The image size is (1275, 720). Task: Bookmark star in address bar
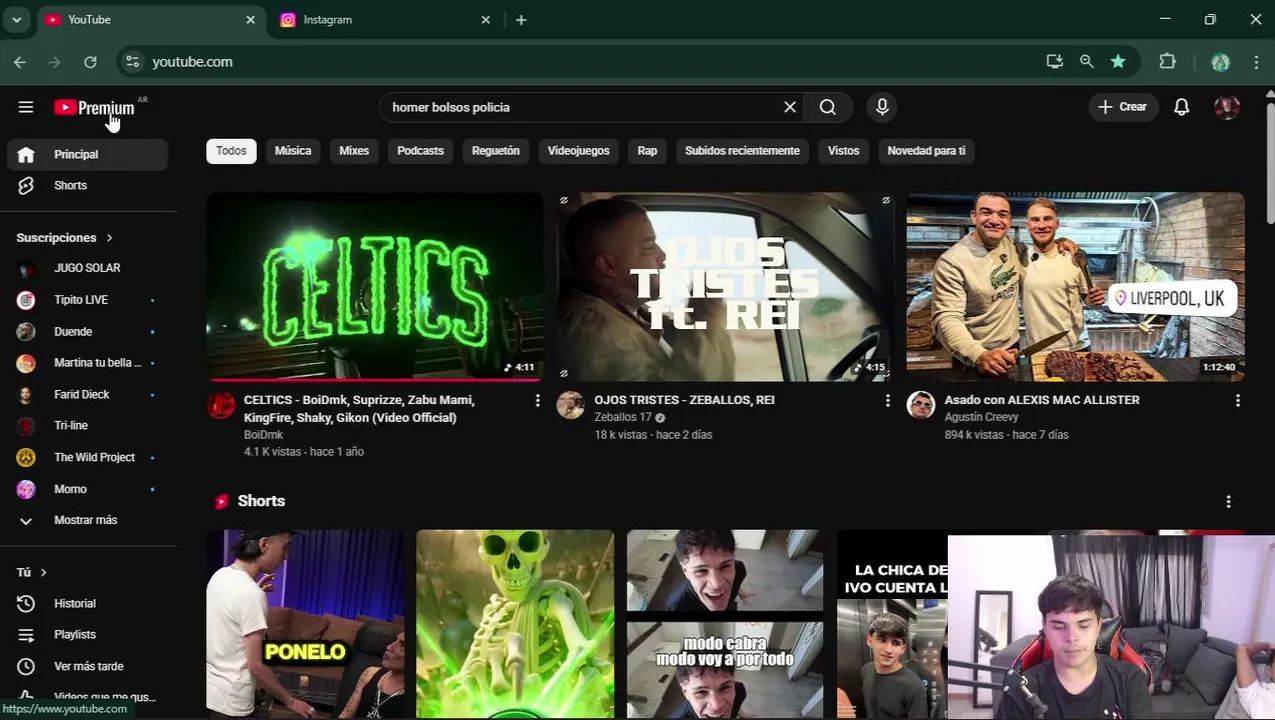[1118, 62]
